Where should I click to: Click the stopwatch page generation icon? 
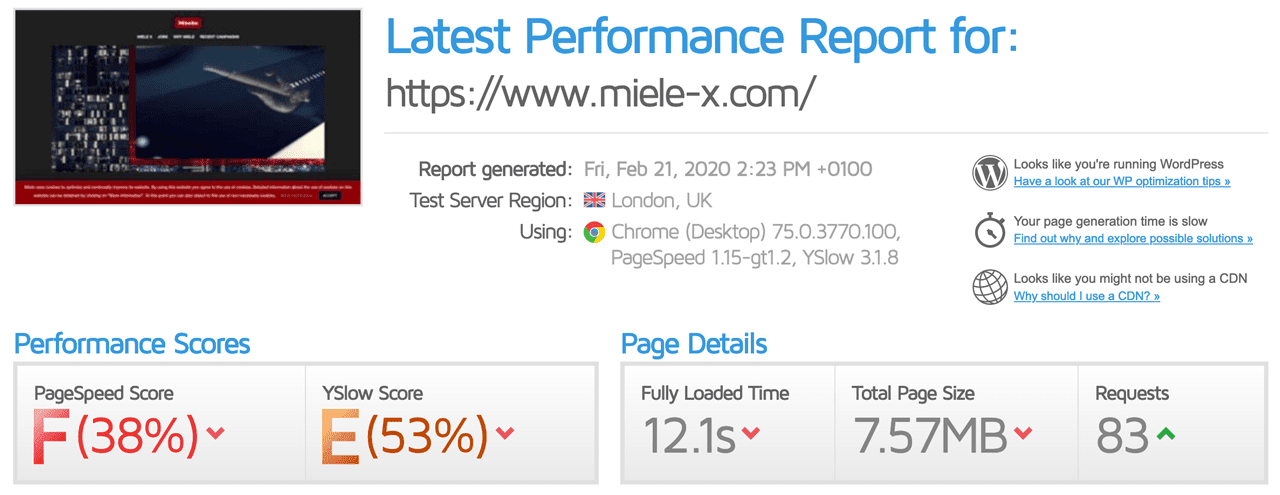click(989, 230)
